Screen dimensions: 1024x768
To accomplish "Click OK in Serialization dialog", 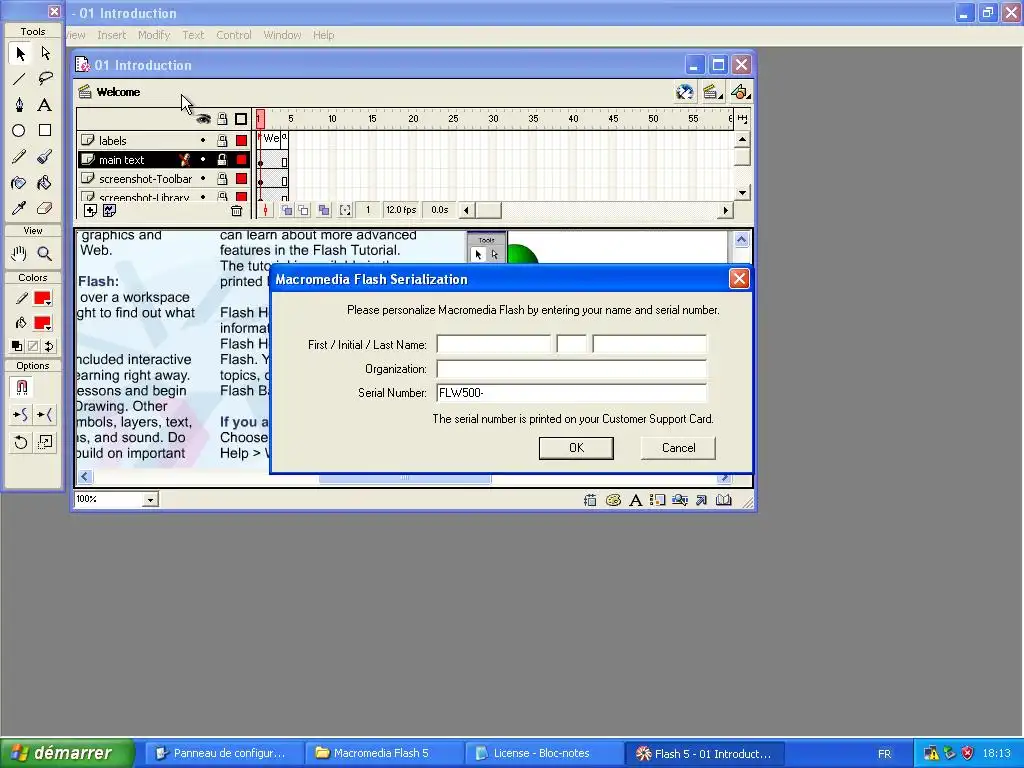I will [576, 448].
